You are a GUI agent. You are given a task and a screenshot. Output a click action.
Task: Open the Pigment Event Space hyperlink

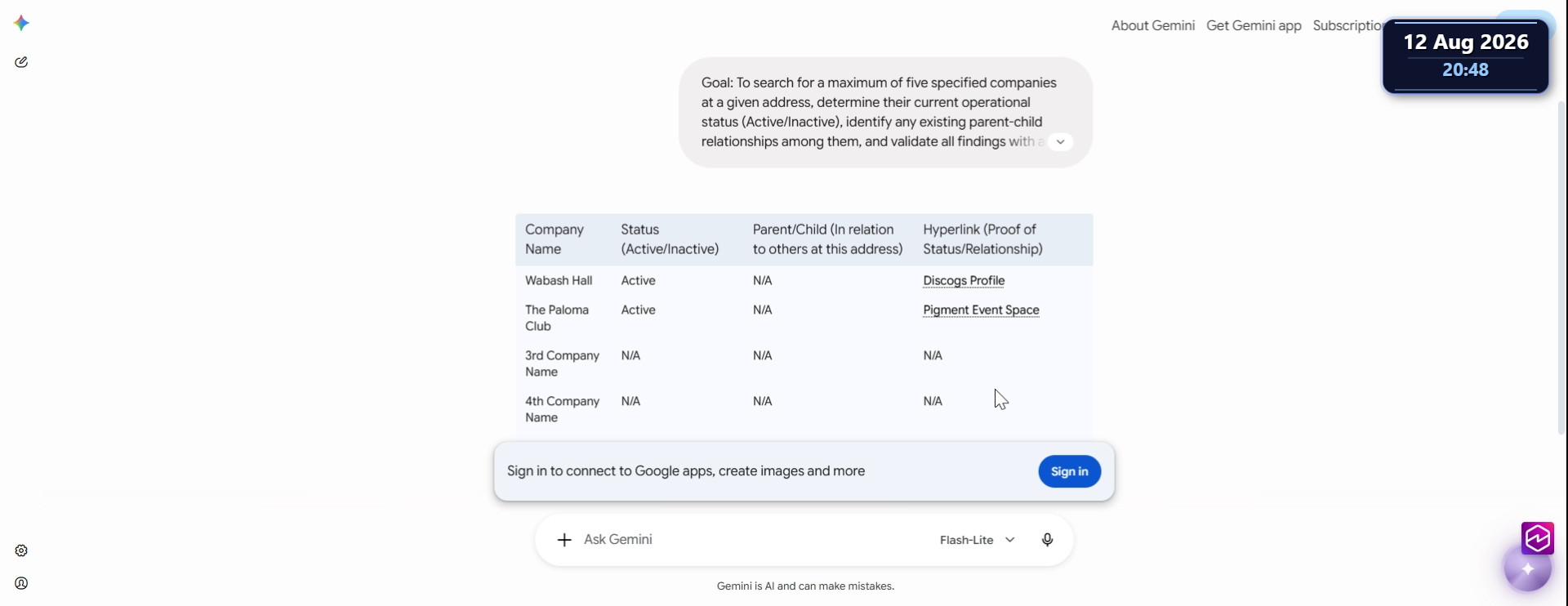[x=981, y=310]
